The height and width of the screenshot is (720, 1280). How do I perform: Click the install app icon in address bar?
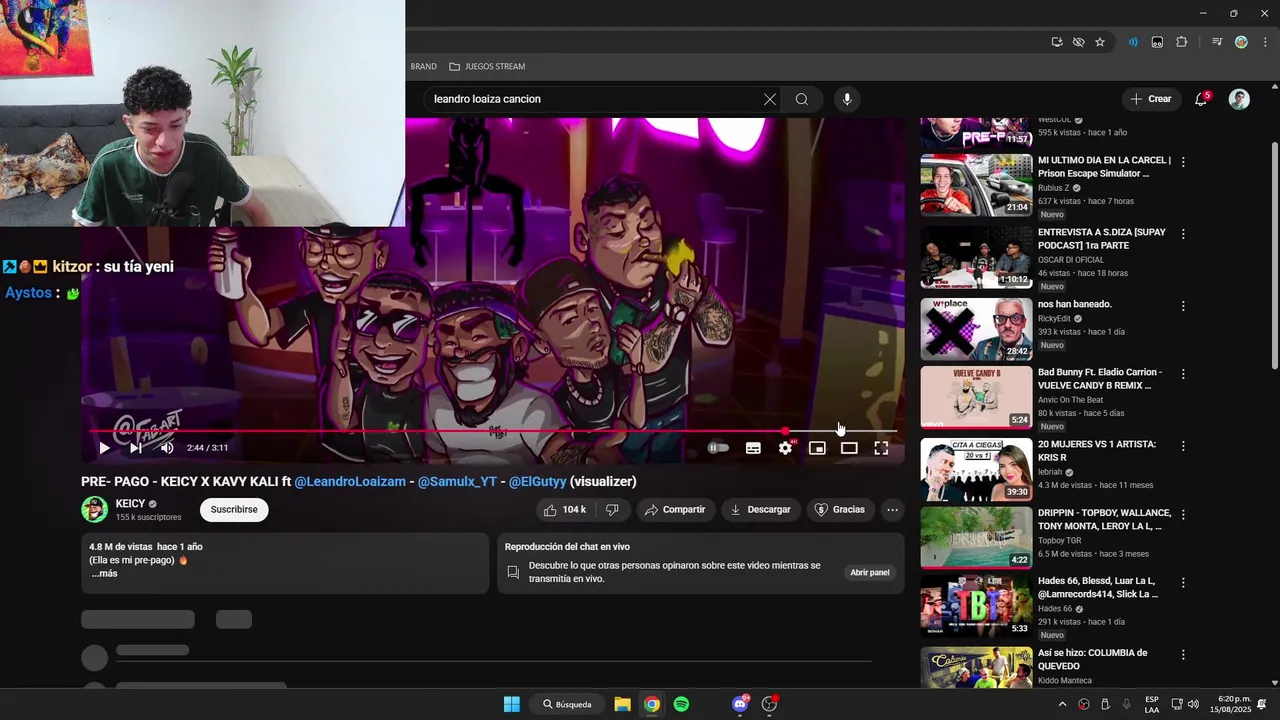click(x=1057, y=42)
